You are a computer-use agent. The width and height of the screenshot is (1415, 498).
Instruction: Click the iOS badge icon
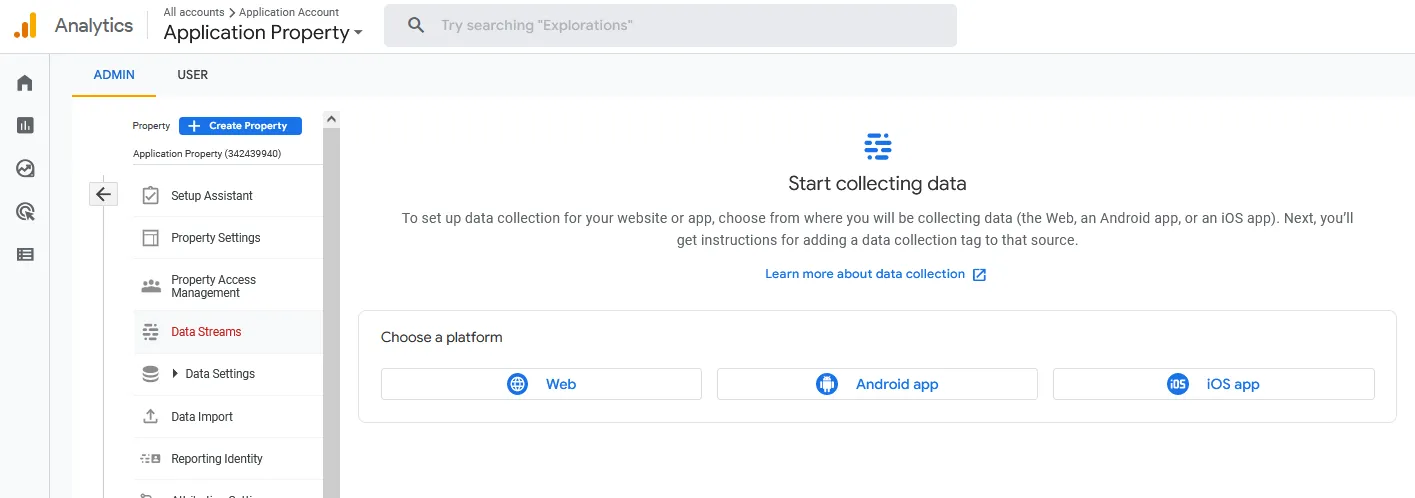pyautogui.click(x=1178, y=384)
